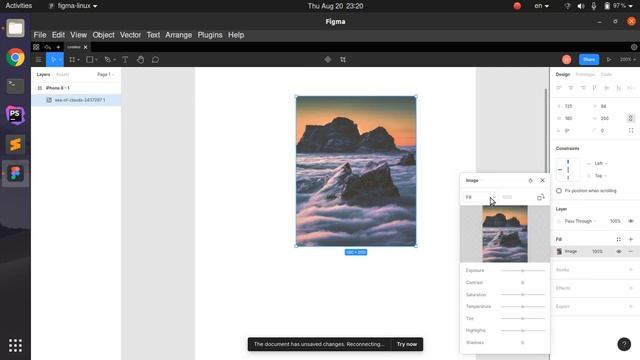Image resolution: width=640 pixels, height=360 pixels.
Task: Open the fill styles four-dot icon
Action: pyautogui.click(x=618, y=239)
